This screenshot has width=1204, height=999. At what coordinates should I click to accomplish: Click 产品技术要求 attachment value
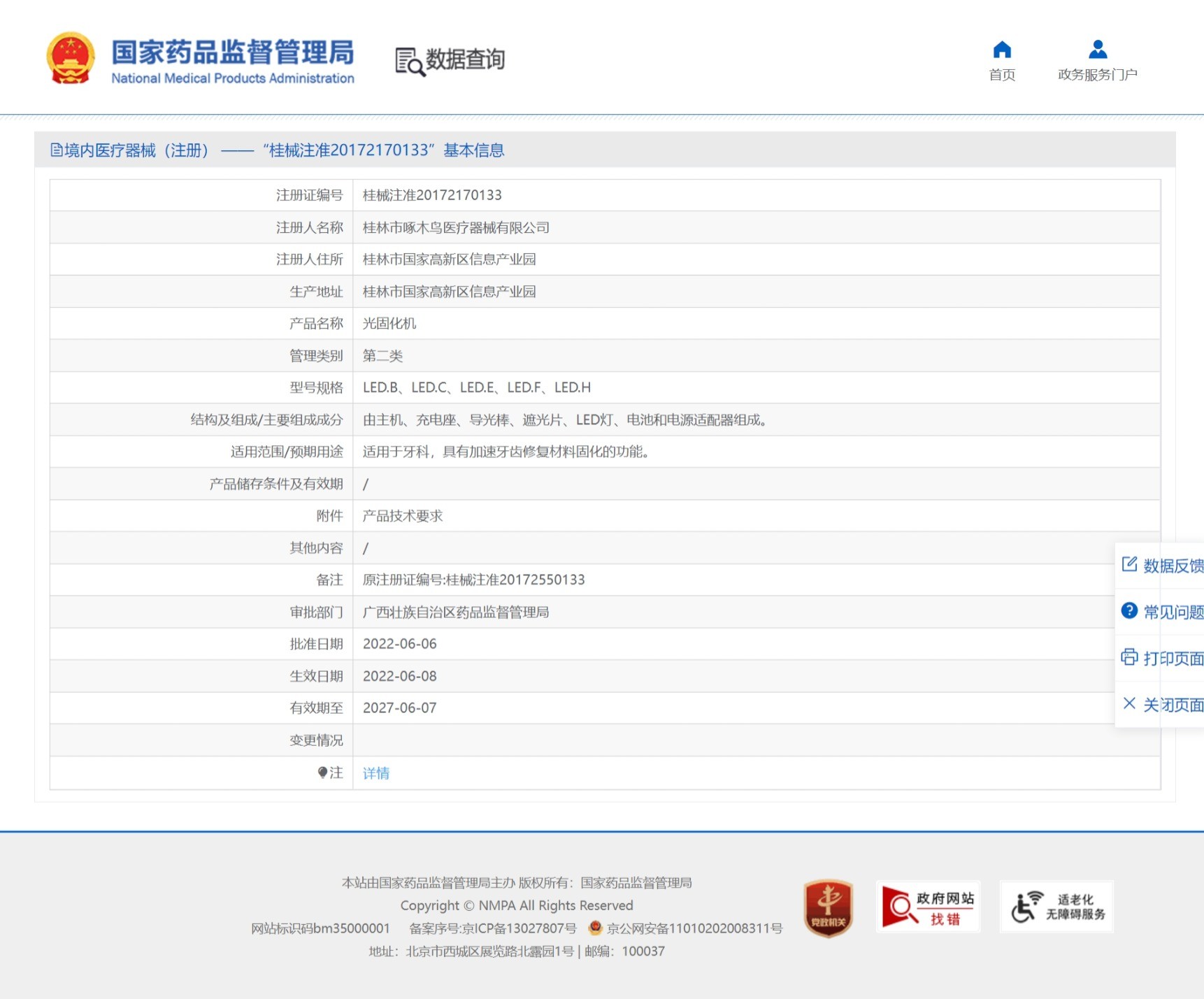click(x=403, y=516)
